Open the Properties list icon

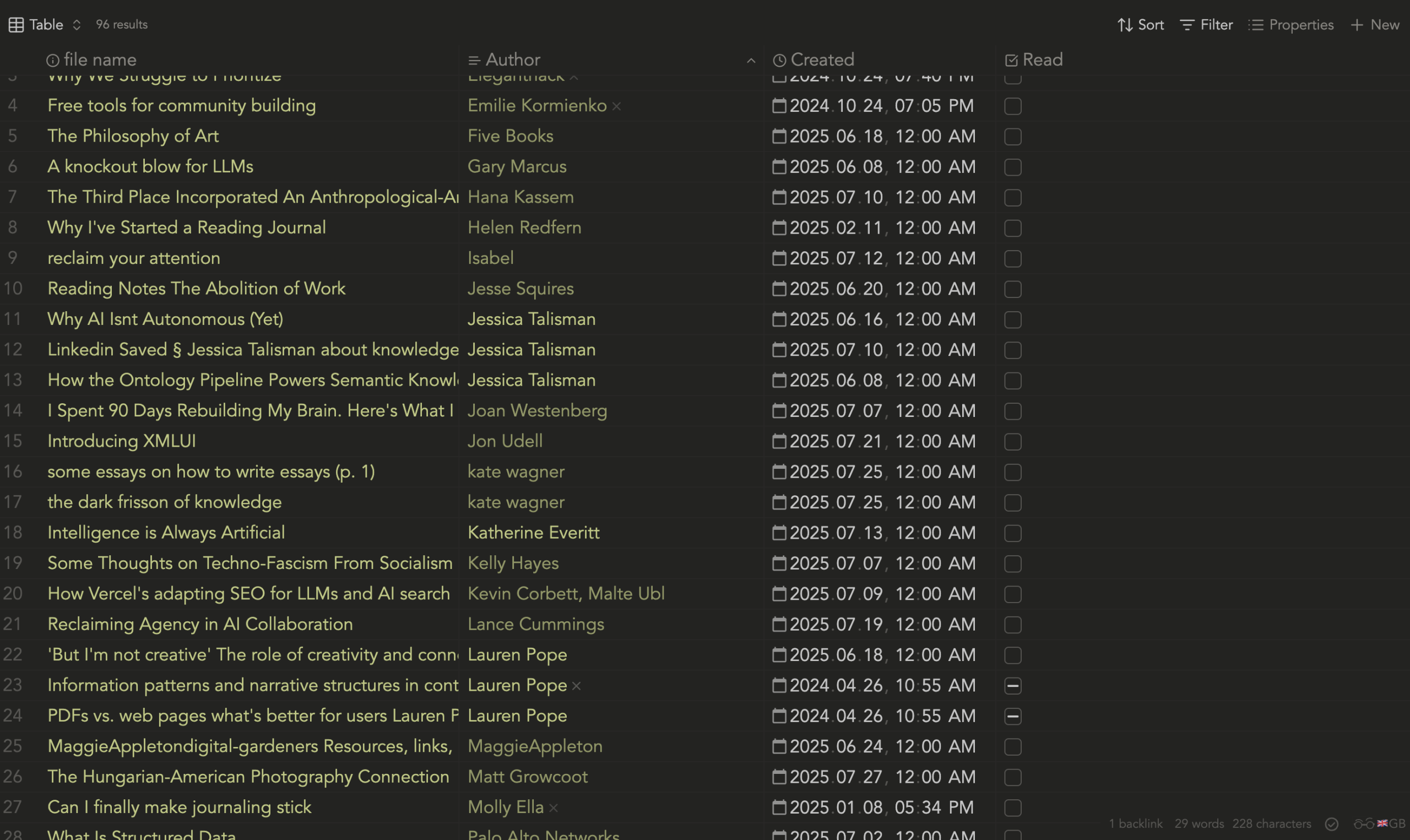click(1255, 25)
